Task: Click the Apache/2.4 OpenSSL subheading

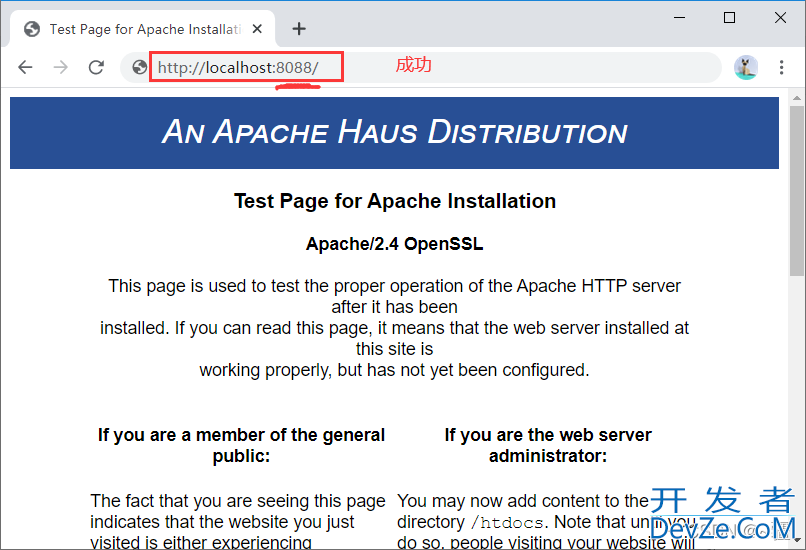Action: coord(395,244)
